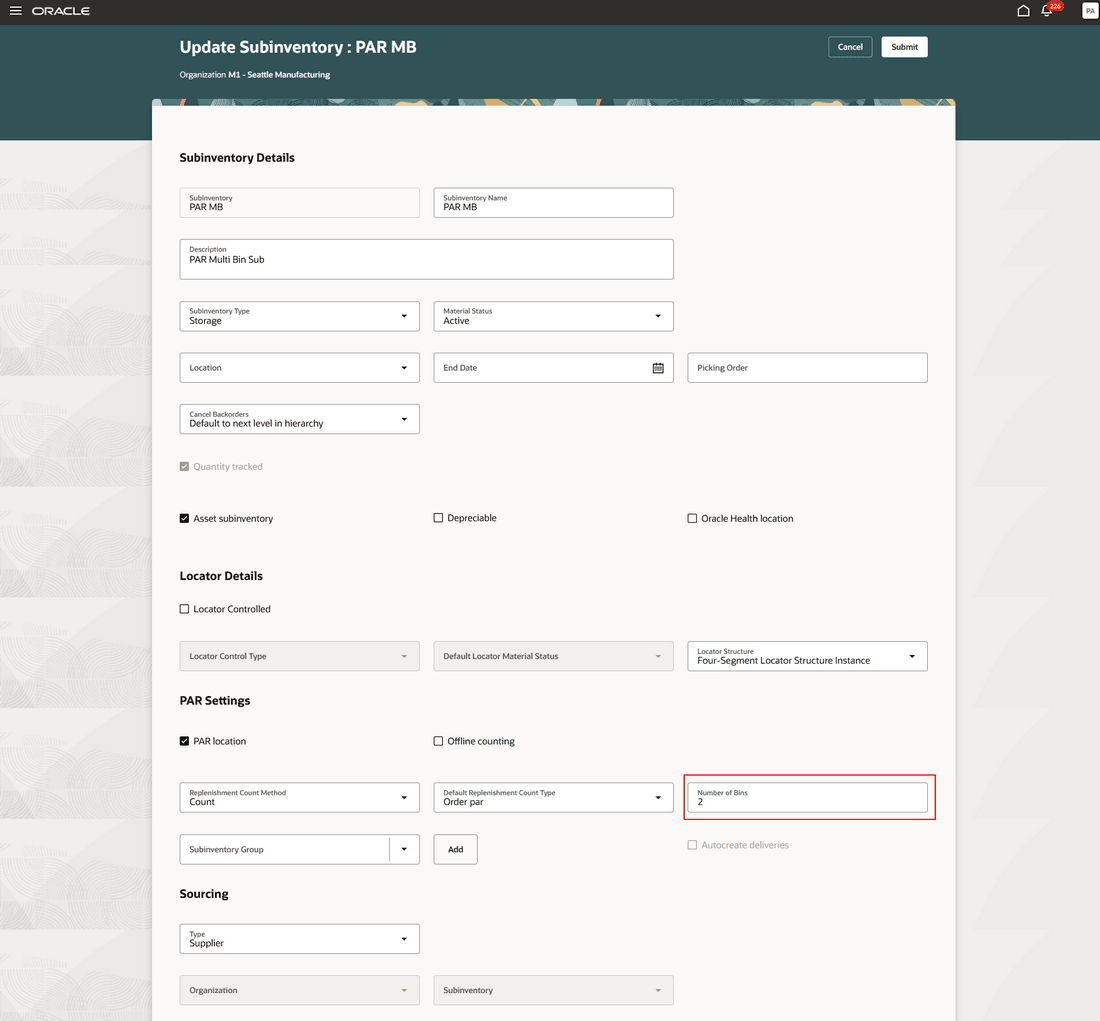Screen dimensions: 1100x1021
Task: Open Replenishment Count Method dropdown
Action: click(x=300, y=798)
